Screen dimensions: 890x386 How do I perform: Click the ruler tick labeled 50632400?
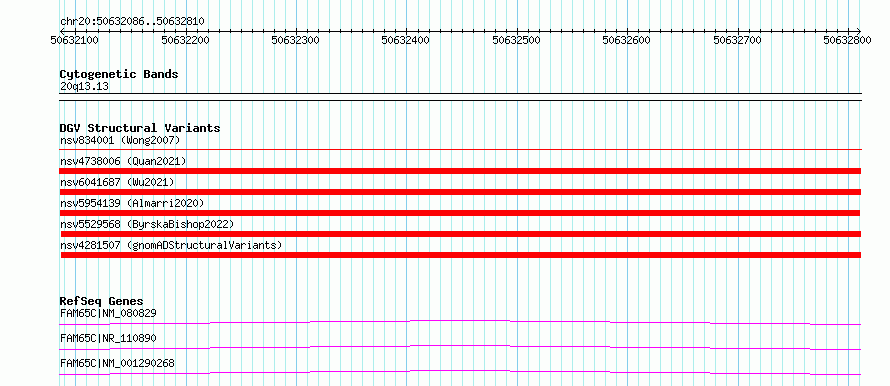pos(405,40)
